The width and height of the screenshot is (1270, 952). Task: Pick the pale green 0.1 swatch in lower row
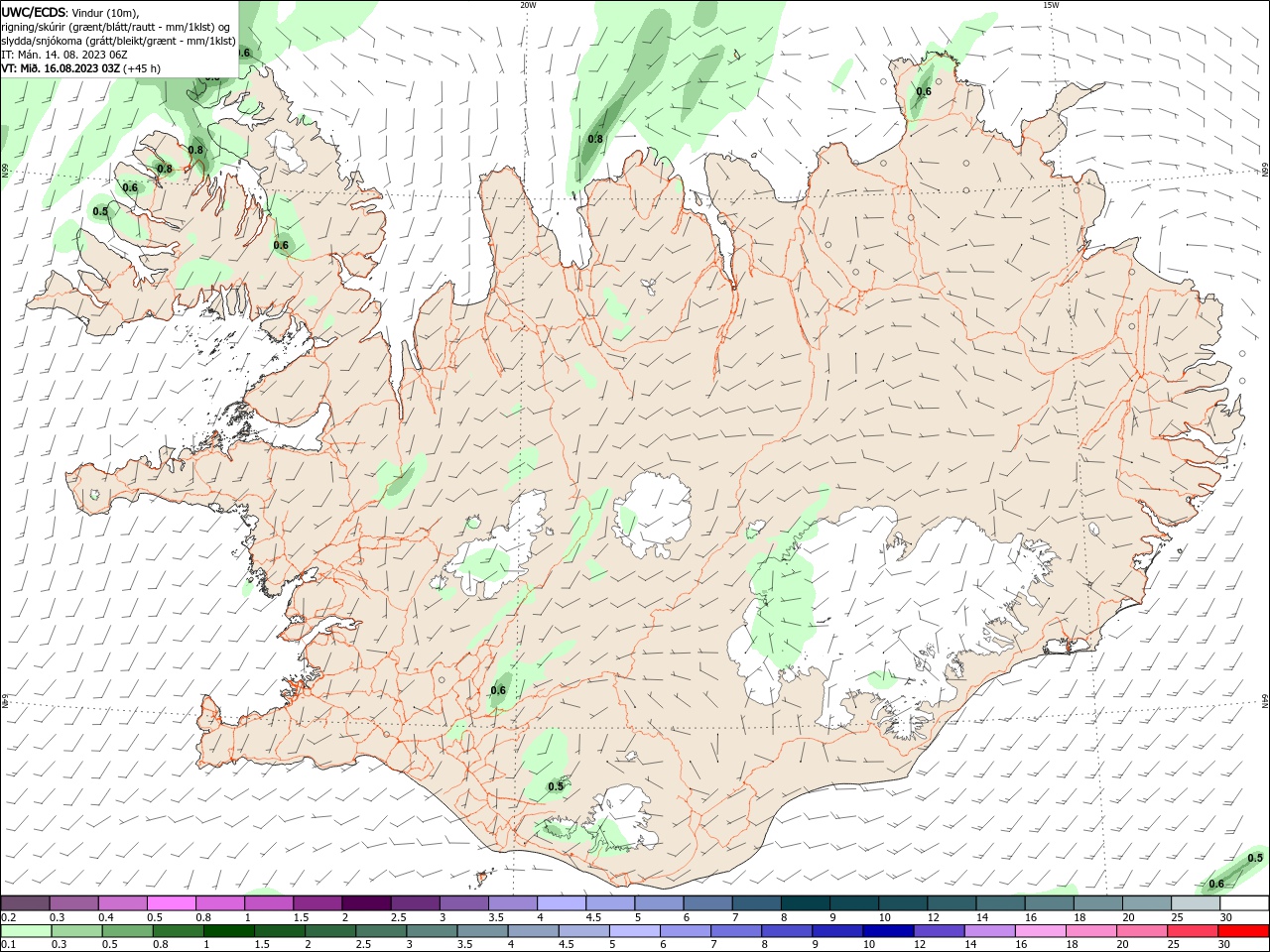point(26,931)
